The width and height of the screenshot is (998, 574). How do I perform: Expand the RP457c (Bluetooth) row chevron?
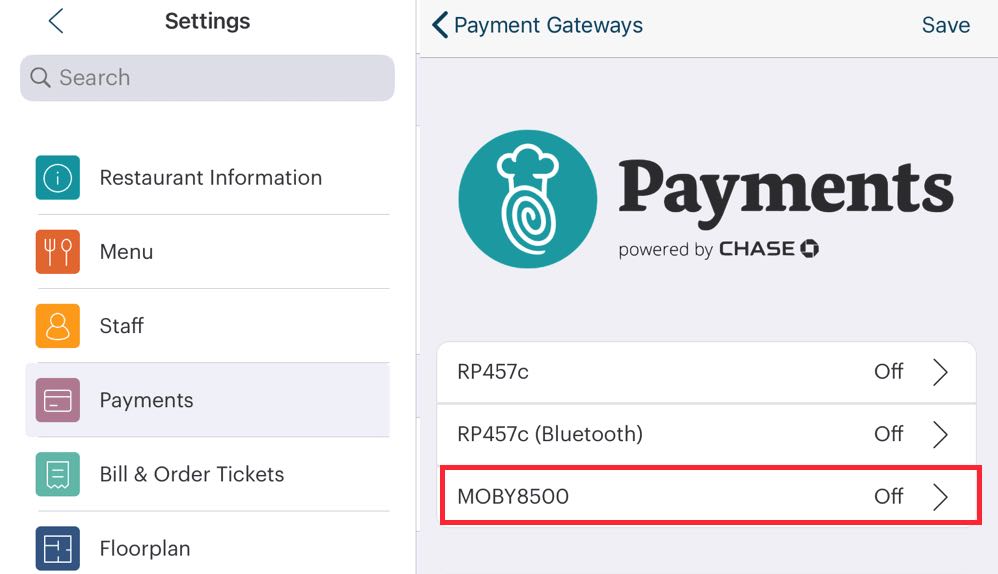[940, 434]
